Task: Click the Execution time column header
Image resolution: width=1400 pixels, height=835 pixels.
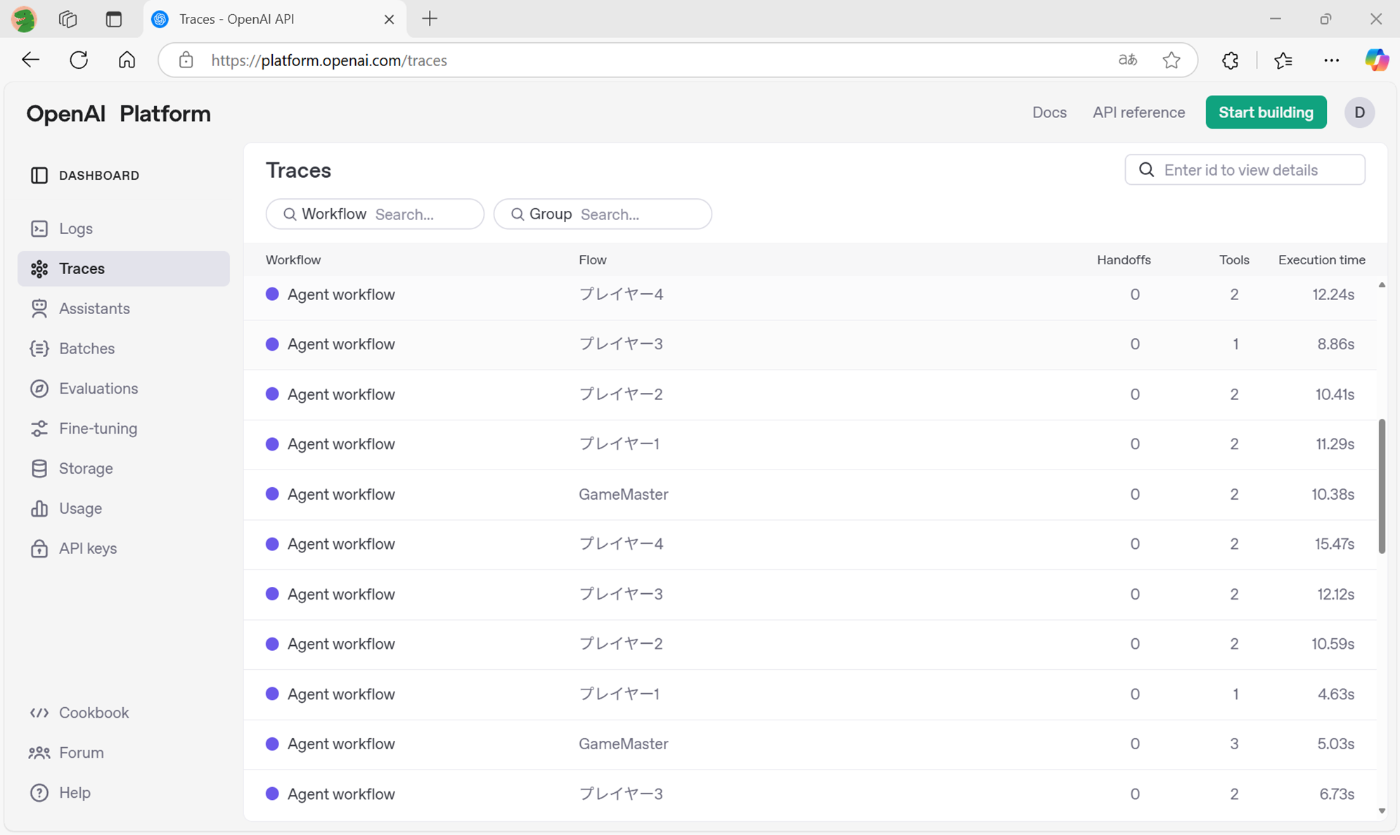Action: [1321, 260]
